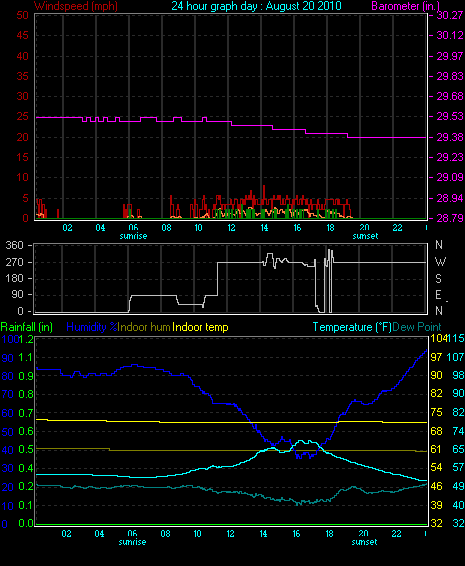Click the sunrise marker under windspeed graph
465x566 pixels.
pos(133,236)
